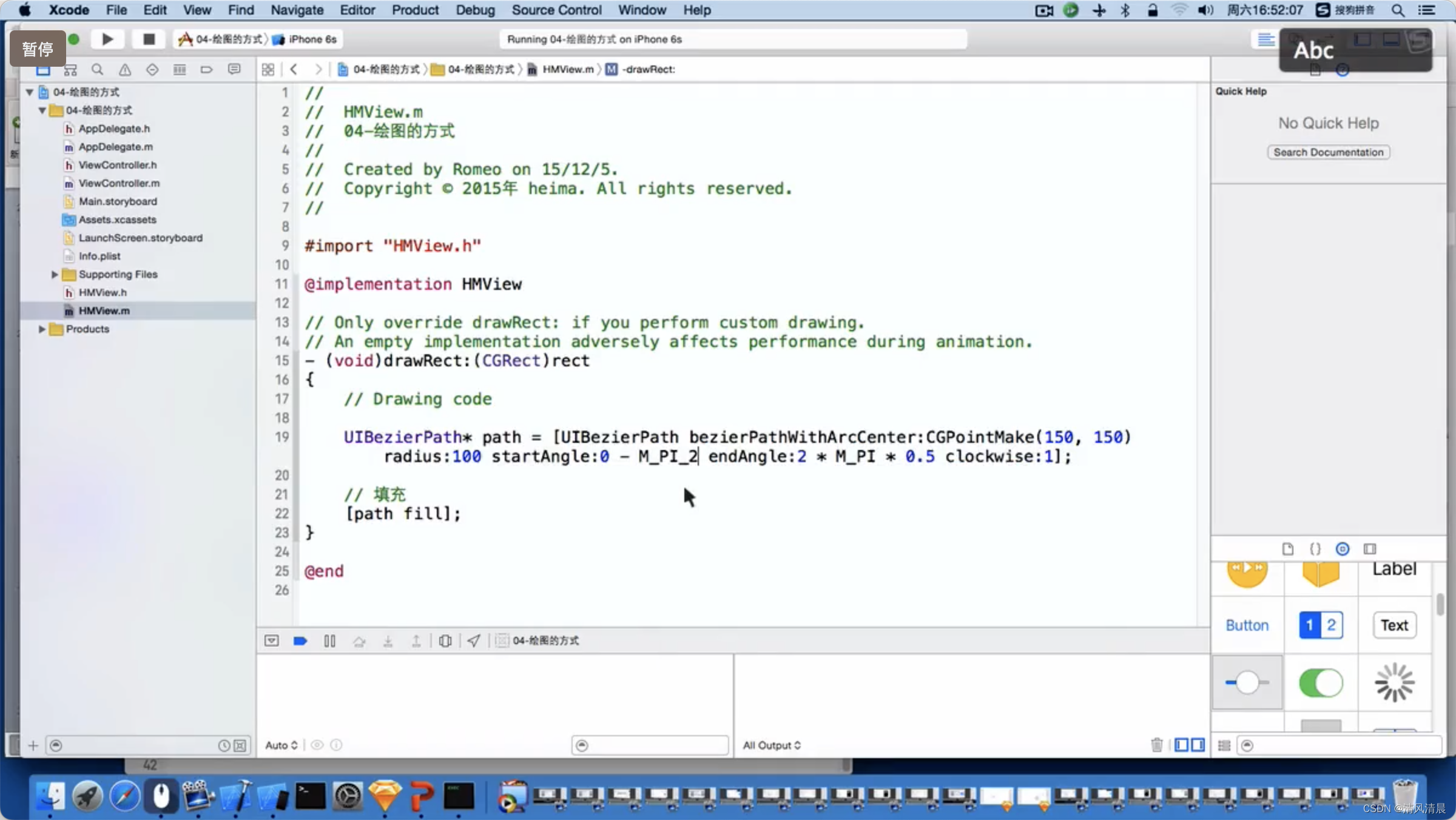The image size is (1456, 820).
Task: Open the report navigator icon
Action: tap(234, 70)
